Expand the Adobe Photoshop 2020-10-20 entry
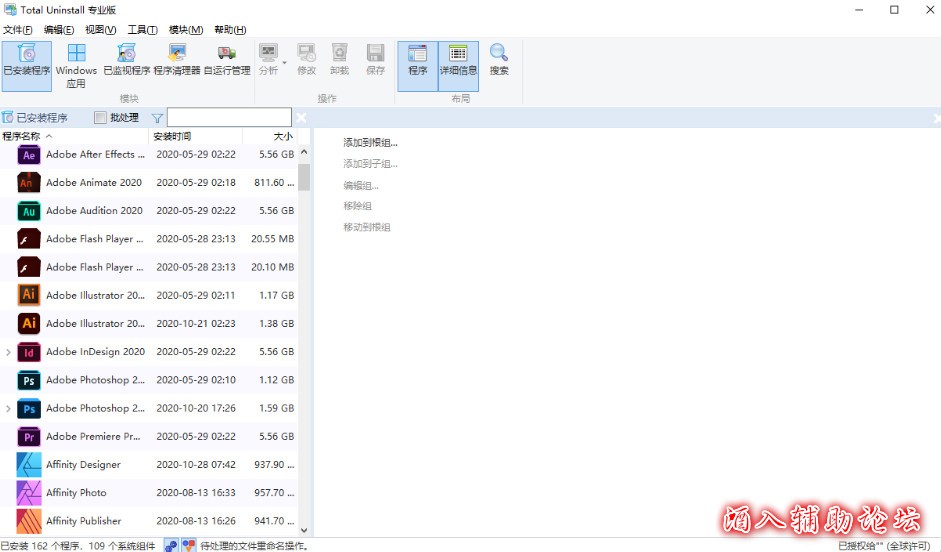 click(9, 409)
